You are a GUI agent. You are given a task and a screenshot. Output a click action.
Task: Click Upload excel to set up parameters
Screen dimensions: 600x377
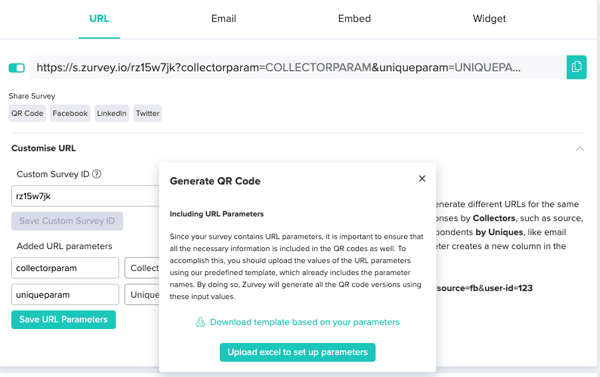coord(297,352)
